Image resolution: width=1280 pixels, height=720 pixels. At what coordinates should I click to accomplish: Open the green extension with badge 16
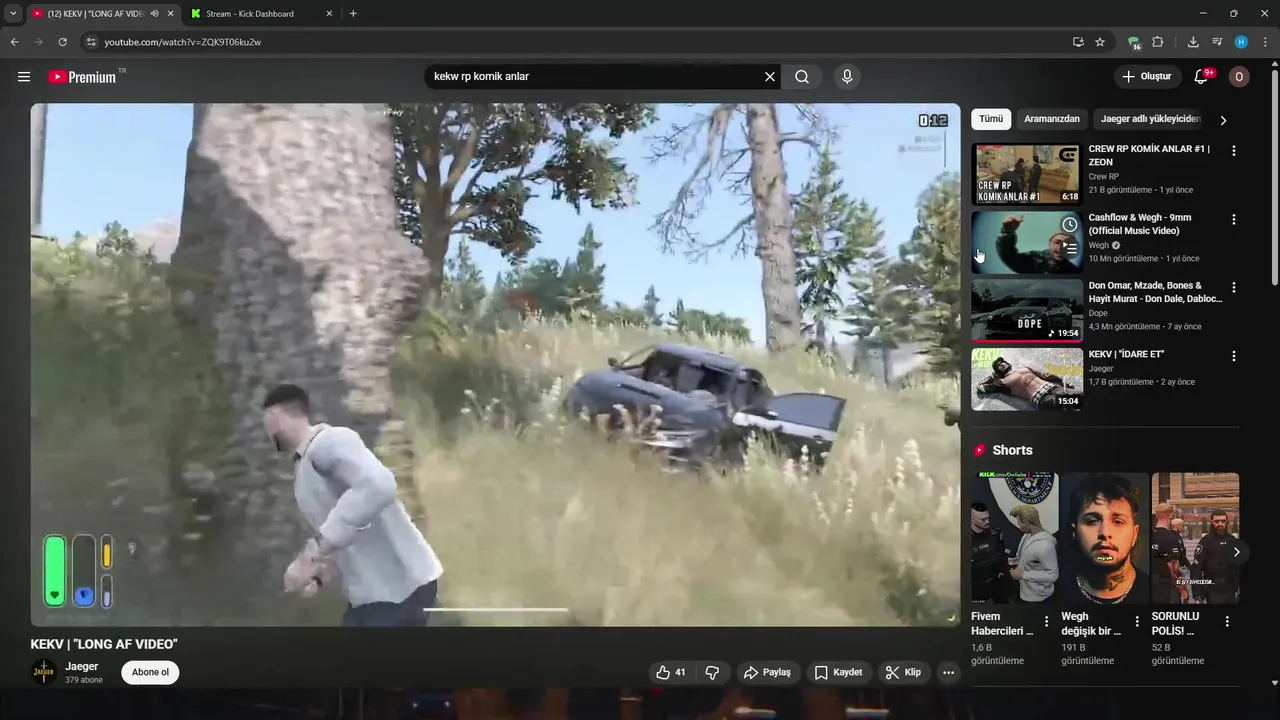(x=1133, y=42)
